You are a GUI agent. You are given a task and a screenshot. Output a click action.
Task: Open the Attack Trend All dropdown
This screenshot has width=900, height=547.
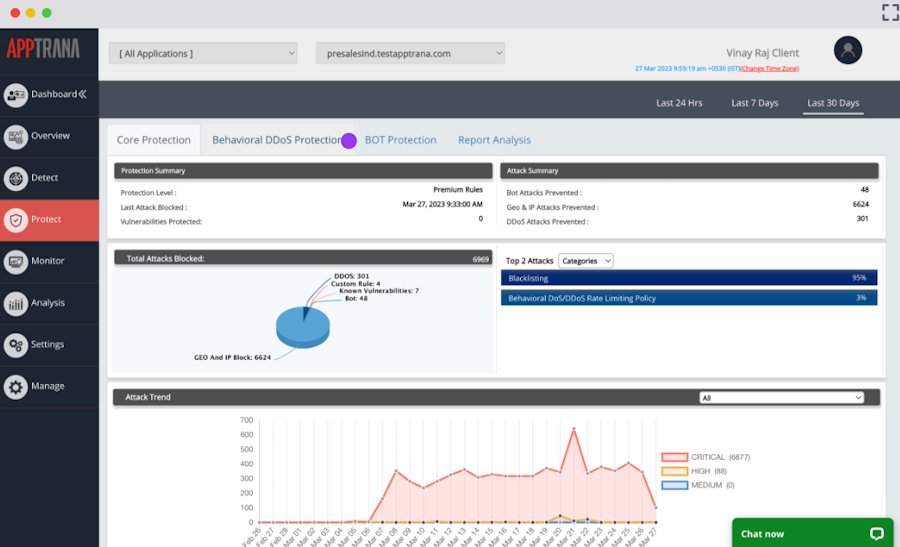tap(781, 398)
